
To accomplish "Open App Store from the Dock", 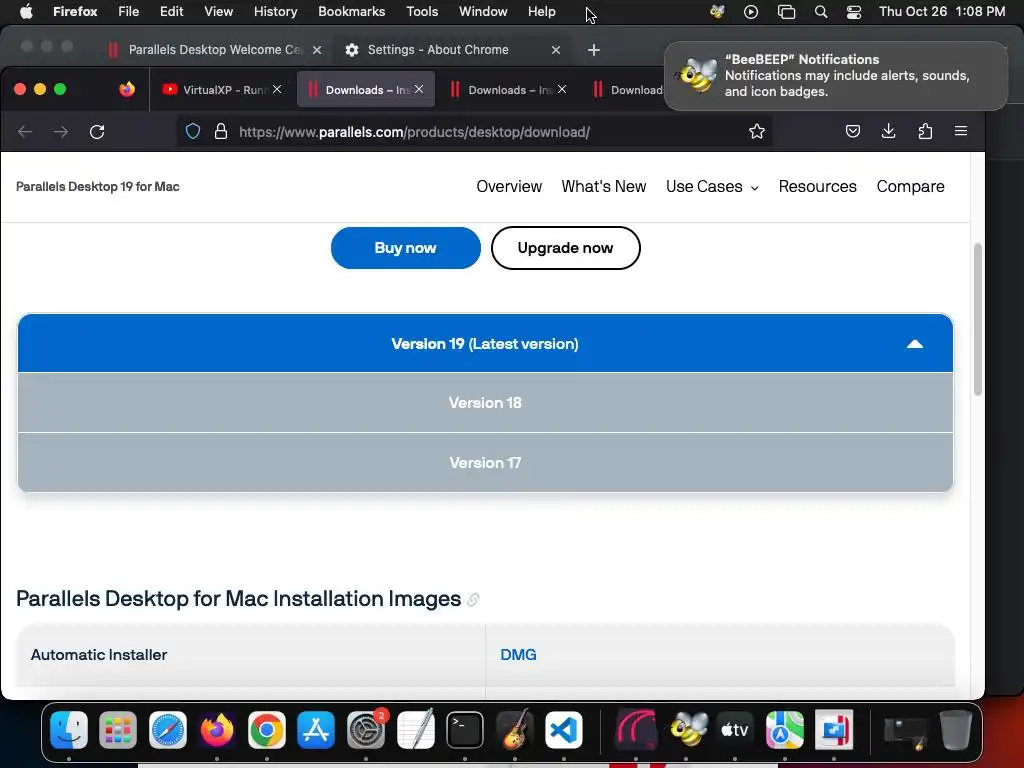I will (316, 729).
